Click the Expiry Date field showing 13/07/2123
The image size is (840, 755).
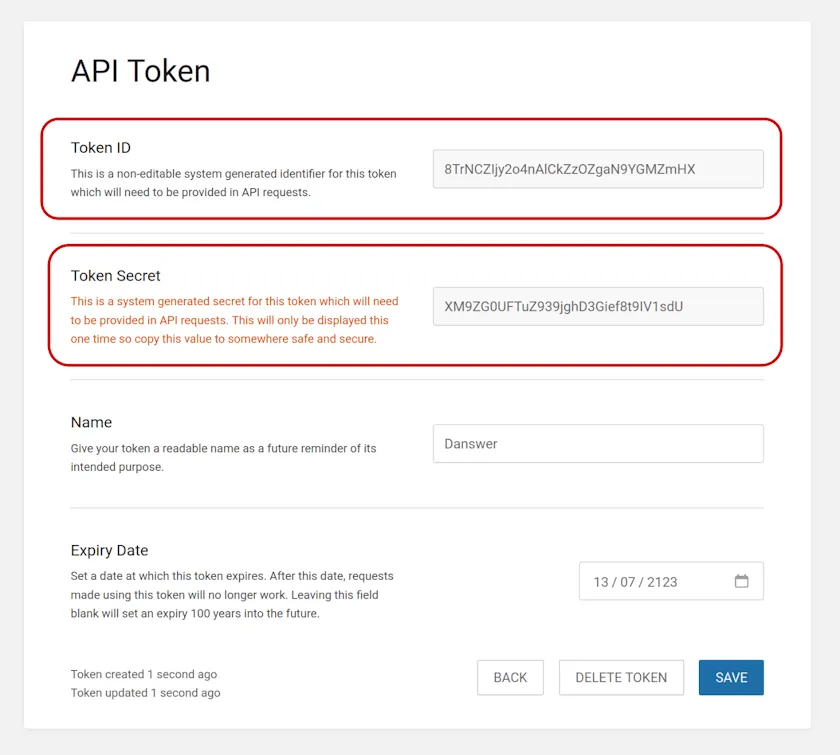pos(660,580)
